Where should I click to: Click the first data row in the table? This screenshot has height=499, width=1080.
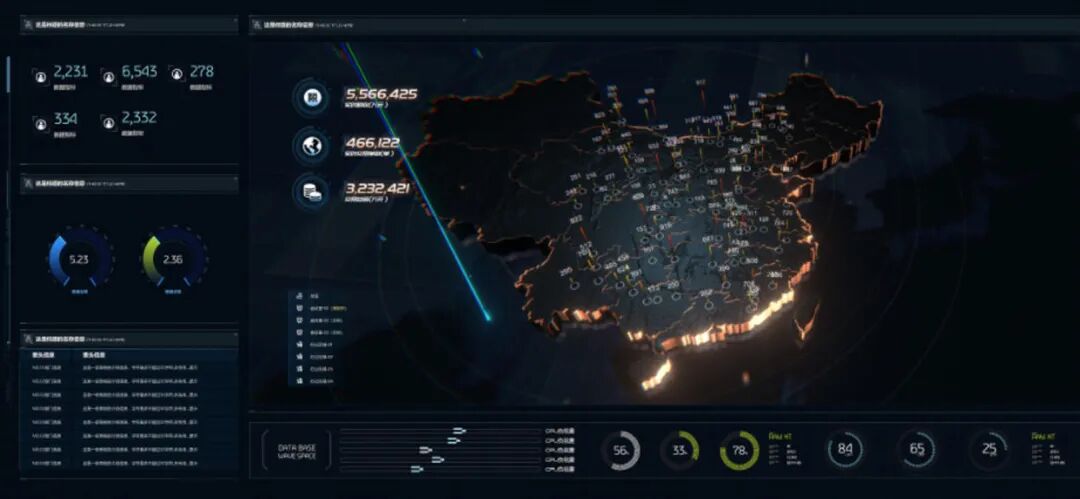129,368
